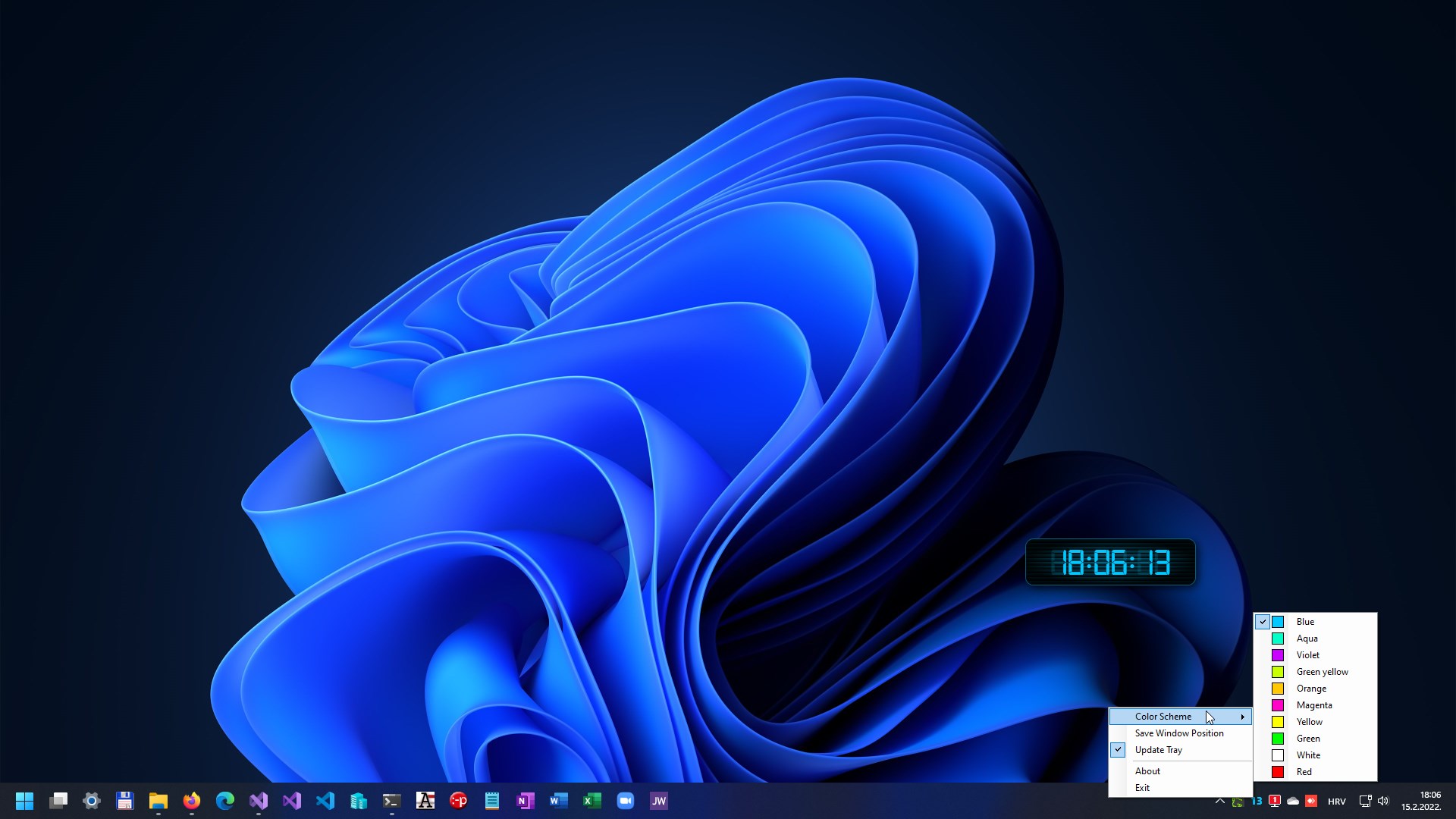This screenshot has height=819, width=1456.
Task: Open Microsoft Edge from the taskbar
Action: click(x=225, y=801)
